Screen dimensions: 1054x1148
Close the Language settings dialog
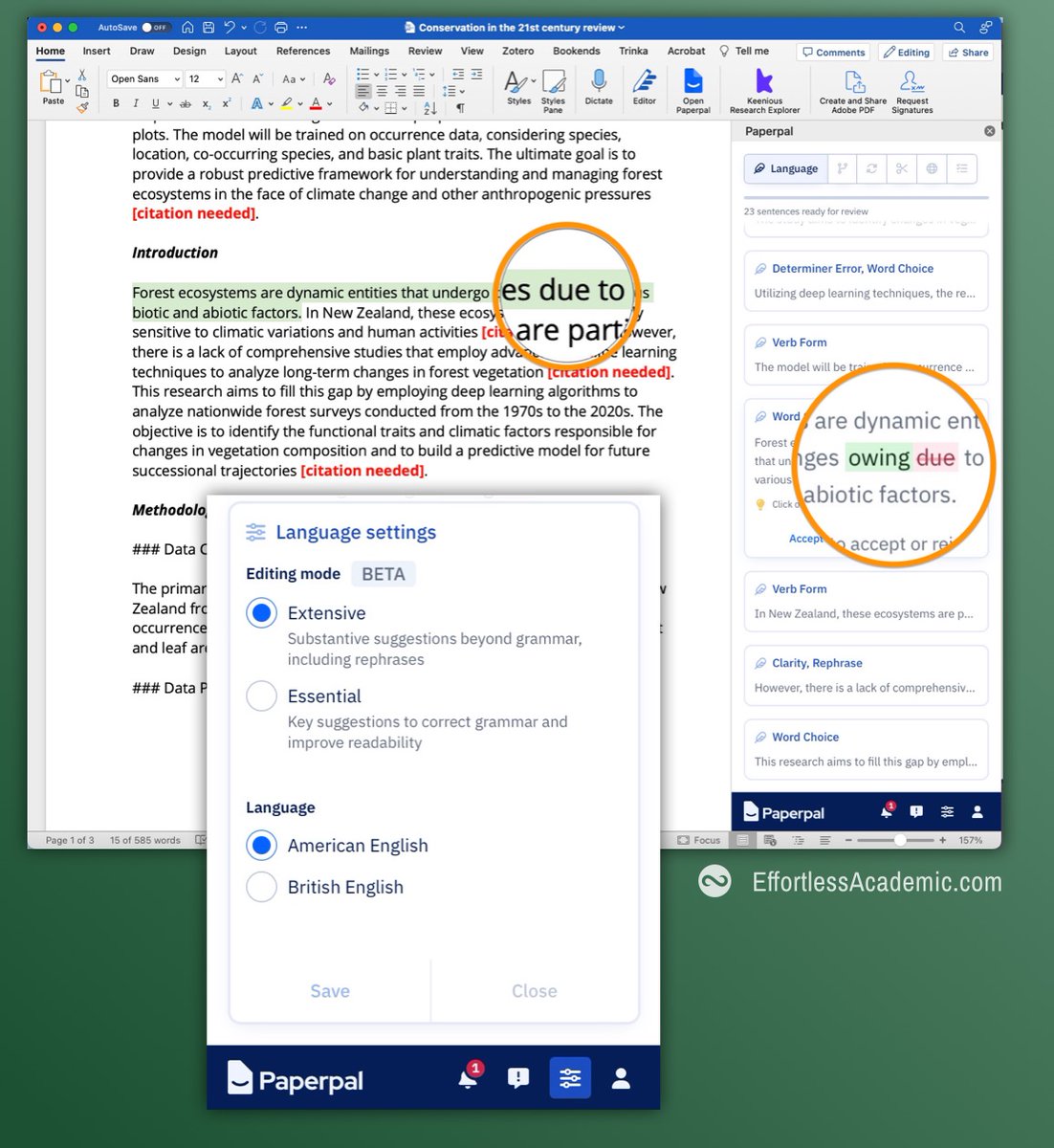pyautogui.click(x=534, y=990)
